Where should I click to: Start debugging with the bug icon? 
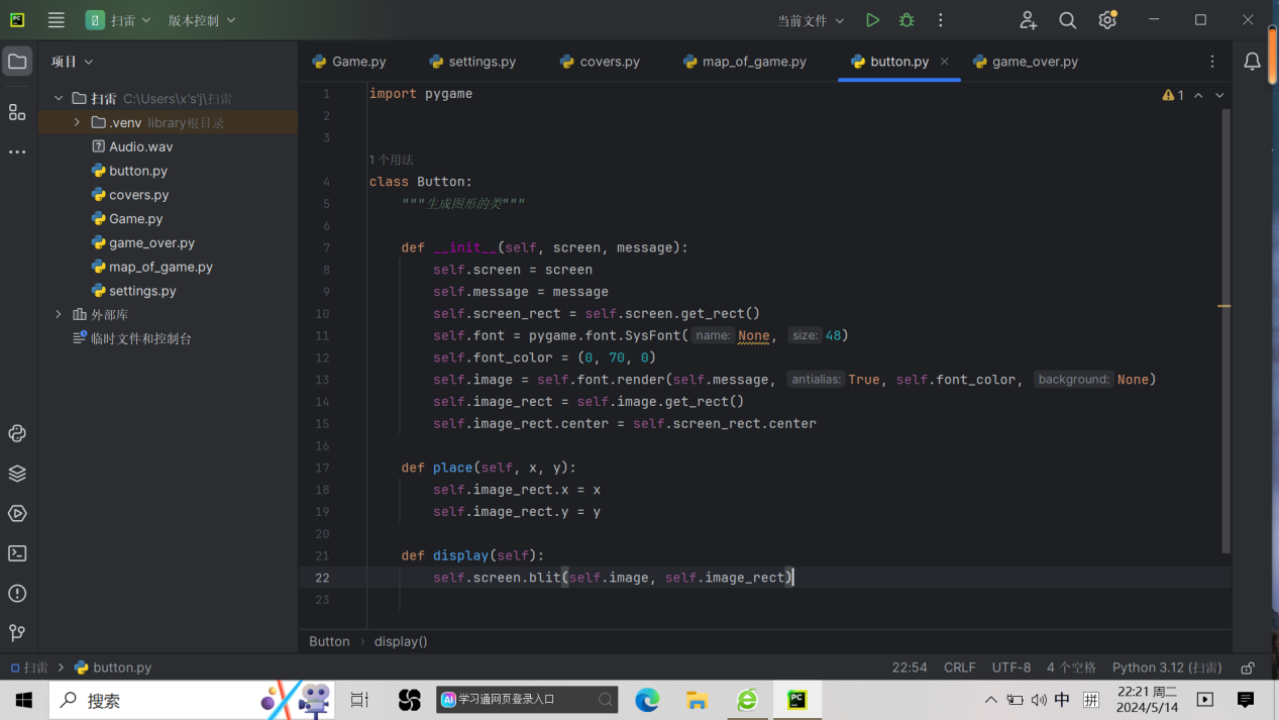tap(906, 20)
